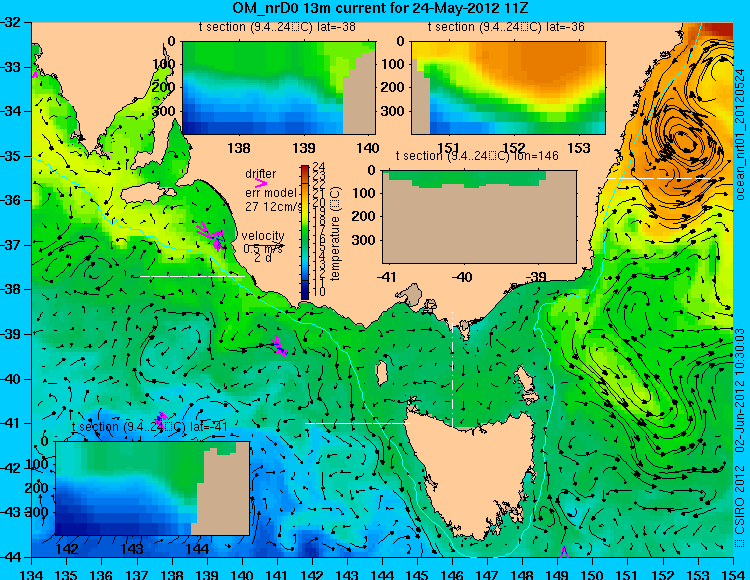Open the lon=146 temperature section inset
Screen dimensions: 750x580
[479, 217]
